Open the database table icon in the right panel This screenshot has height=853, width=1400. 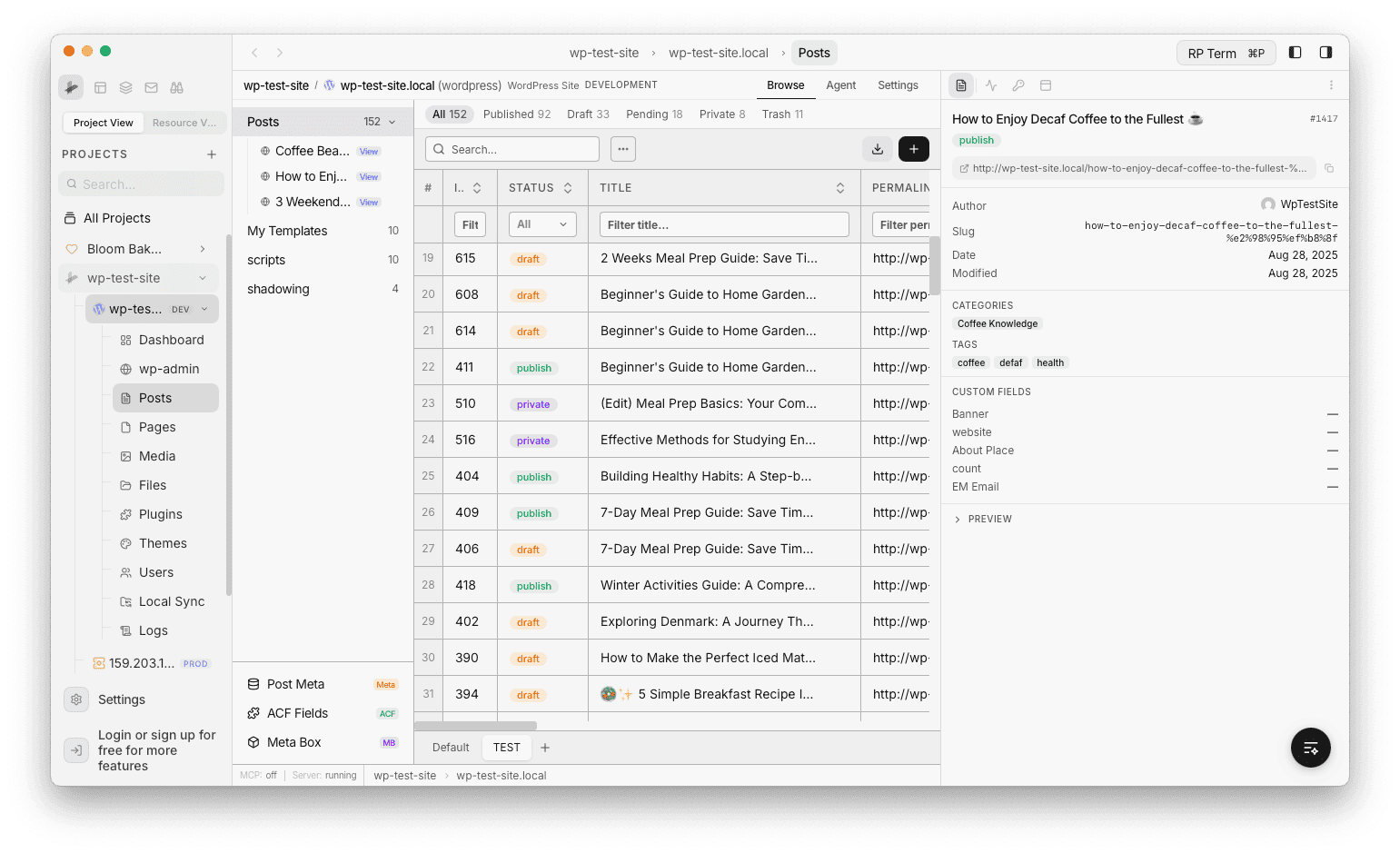(x=1046, y=84)
